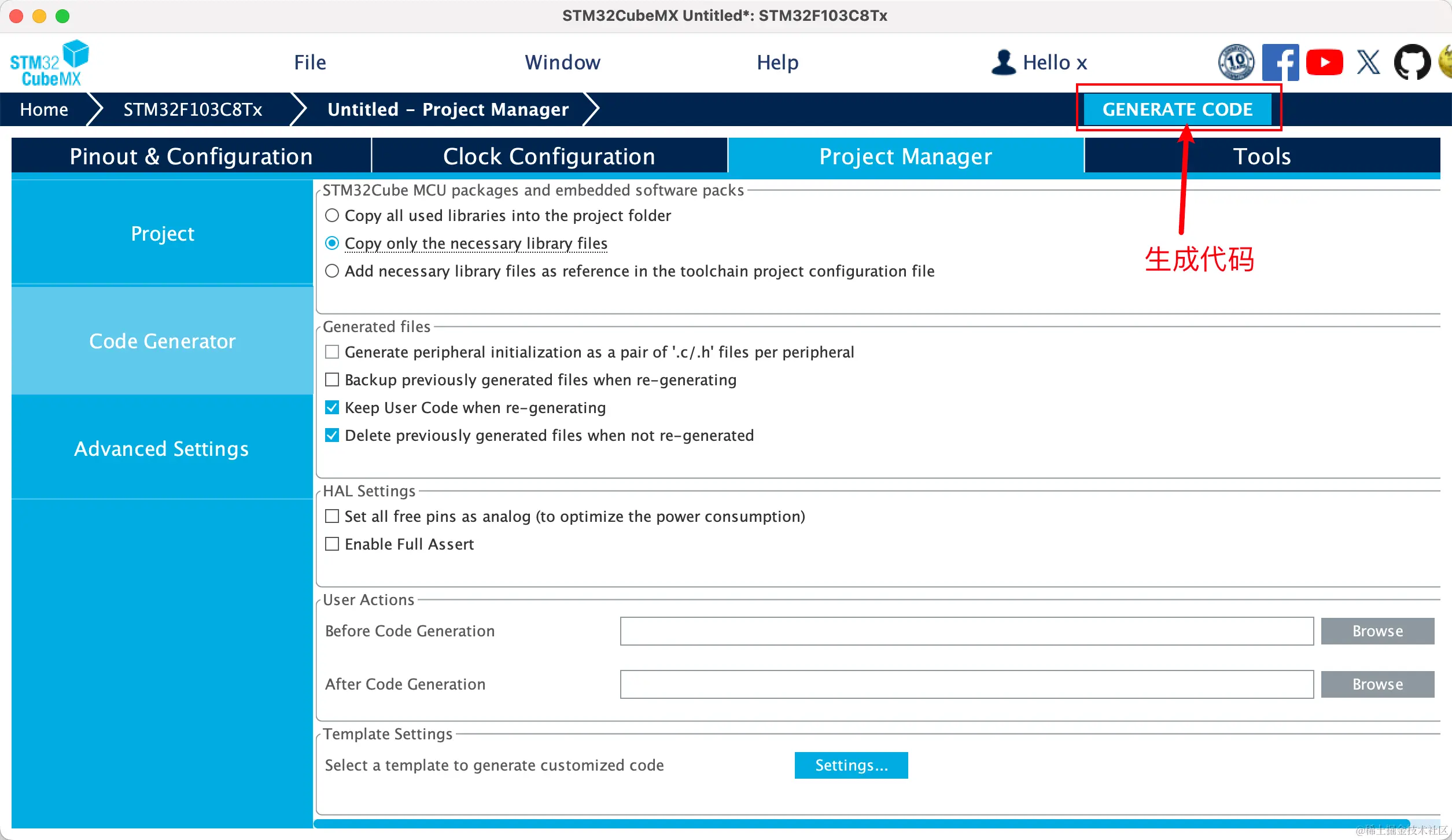
Task: Click the 'After Code Generation' label
Action: pos(406,684)
